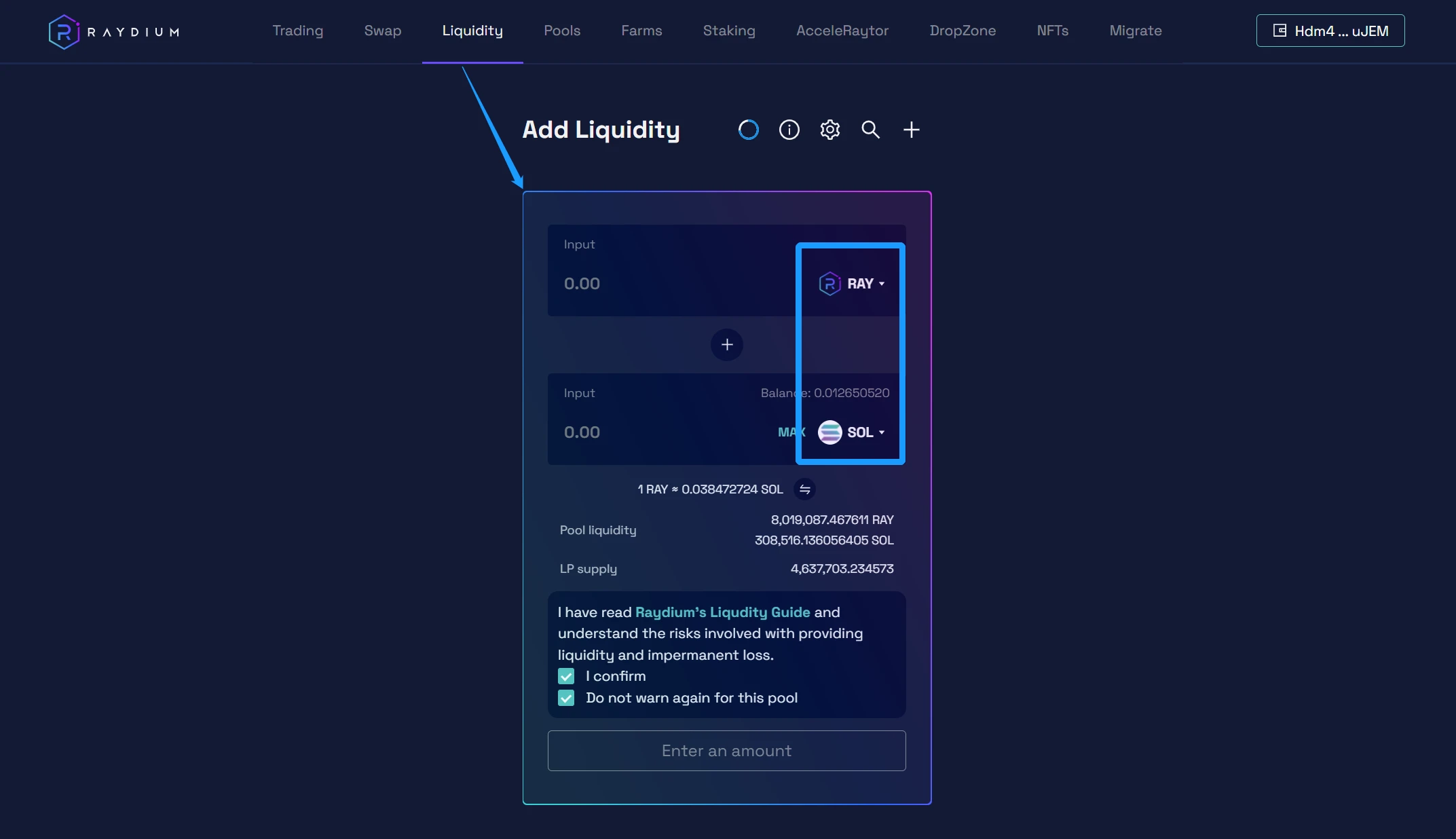The width and height of the screenshot is (1456, 839).
Task: Click the refresh/loading spinner icon
Action: pos(749,129)
